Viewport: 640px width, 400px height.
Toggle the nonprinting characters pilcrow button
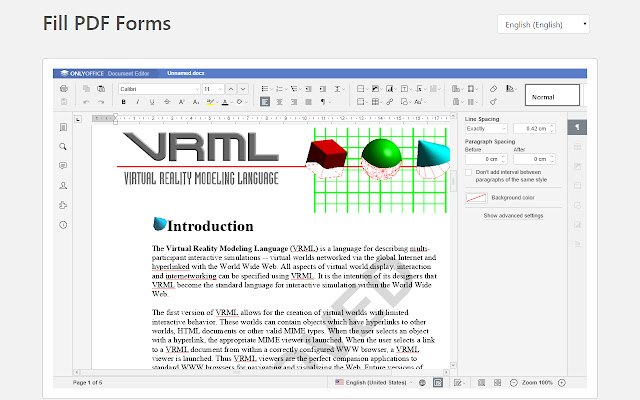click(323, 102)
